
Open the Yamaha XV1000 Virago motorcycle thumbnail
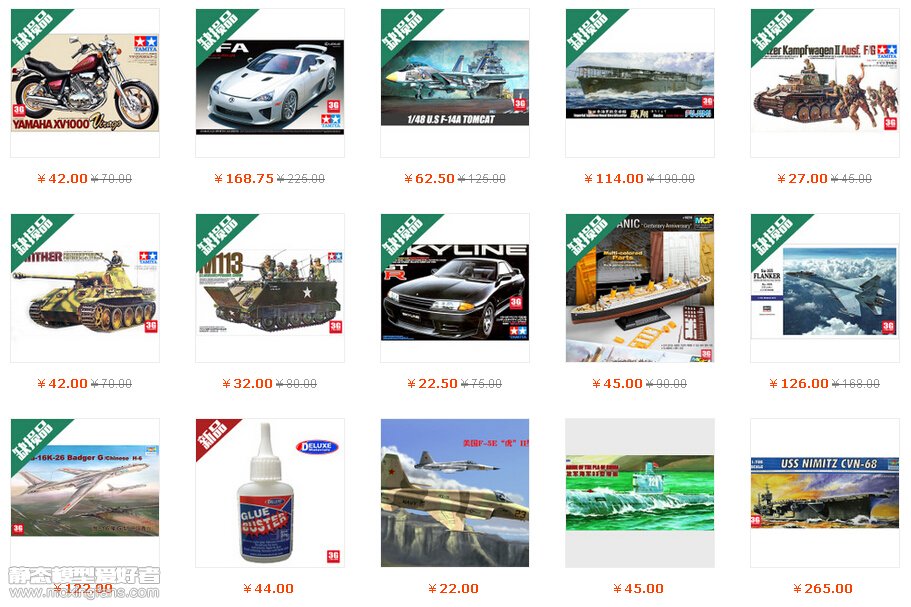(85, 82)
